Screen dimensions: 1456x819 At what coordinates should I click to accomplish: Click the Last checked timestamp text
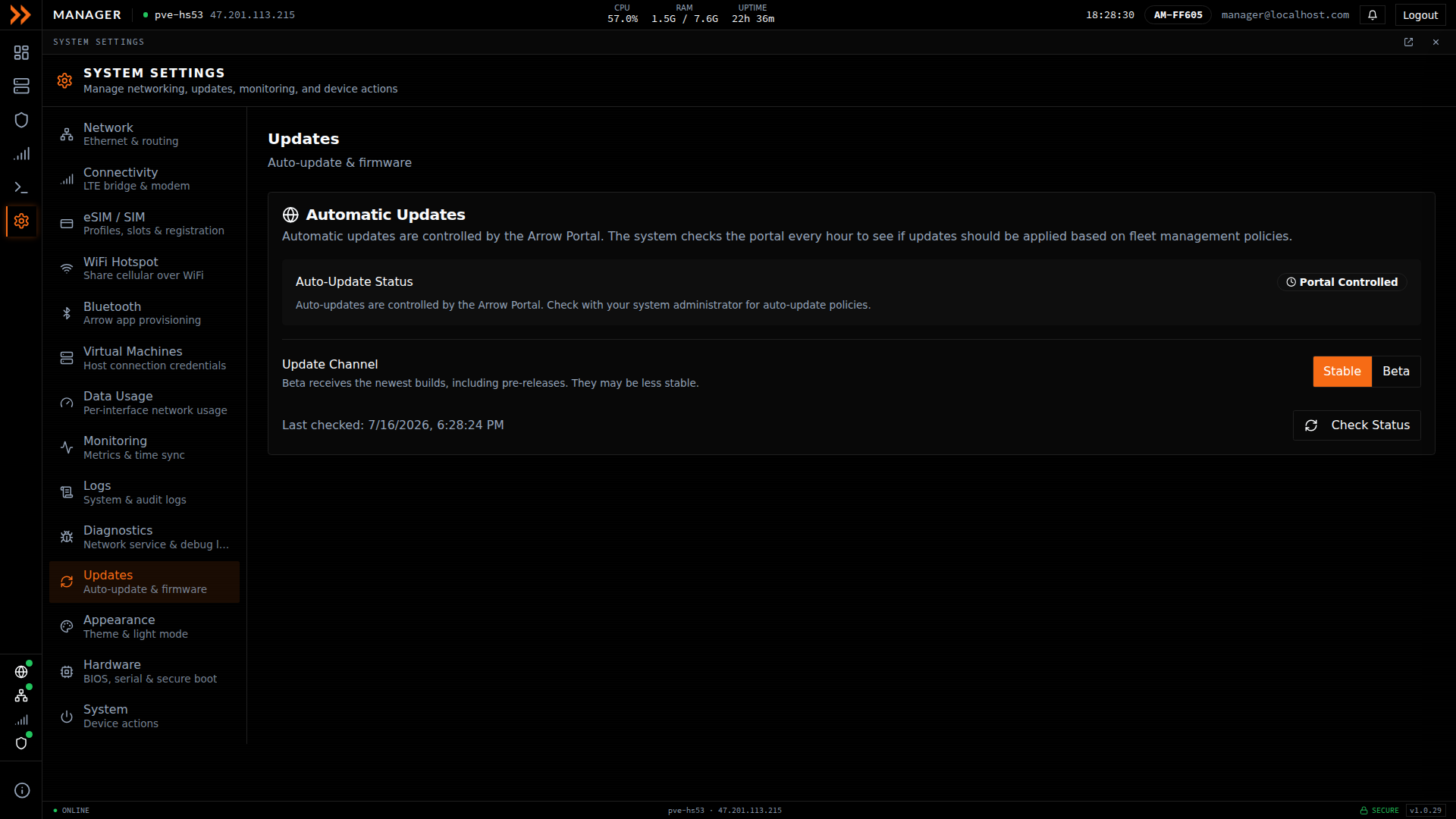pos(393,425)
